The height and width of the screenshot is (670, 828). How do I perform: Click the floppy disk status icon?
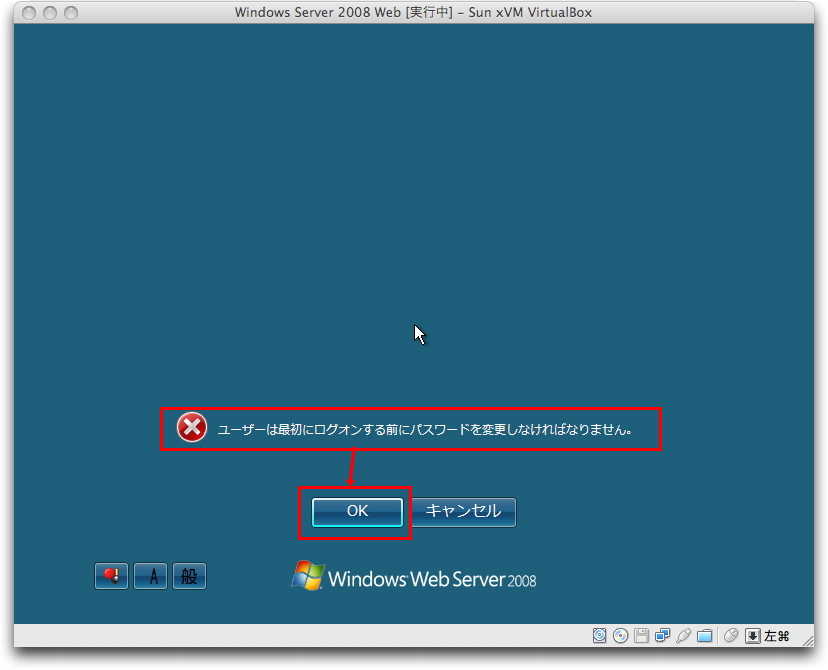(x=641, y=636)
